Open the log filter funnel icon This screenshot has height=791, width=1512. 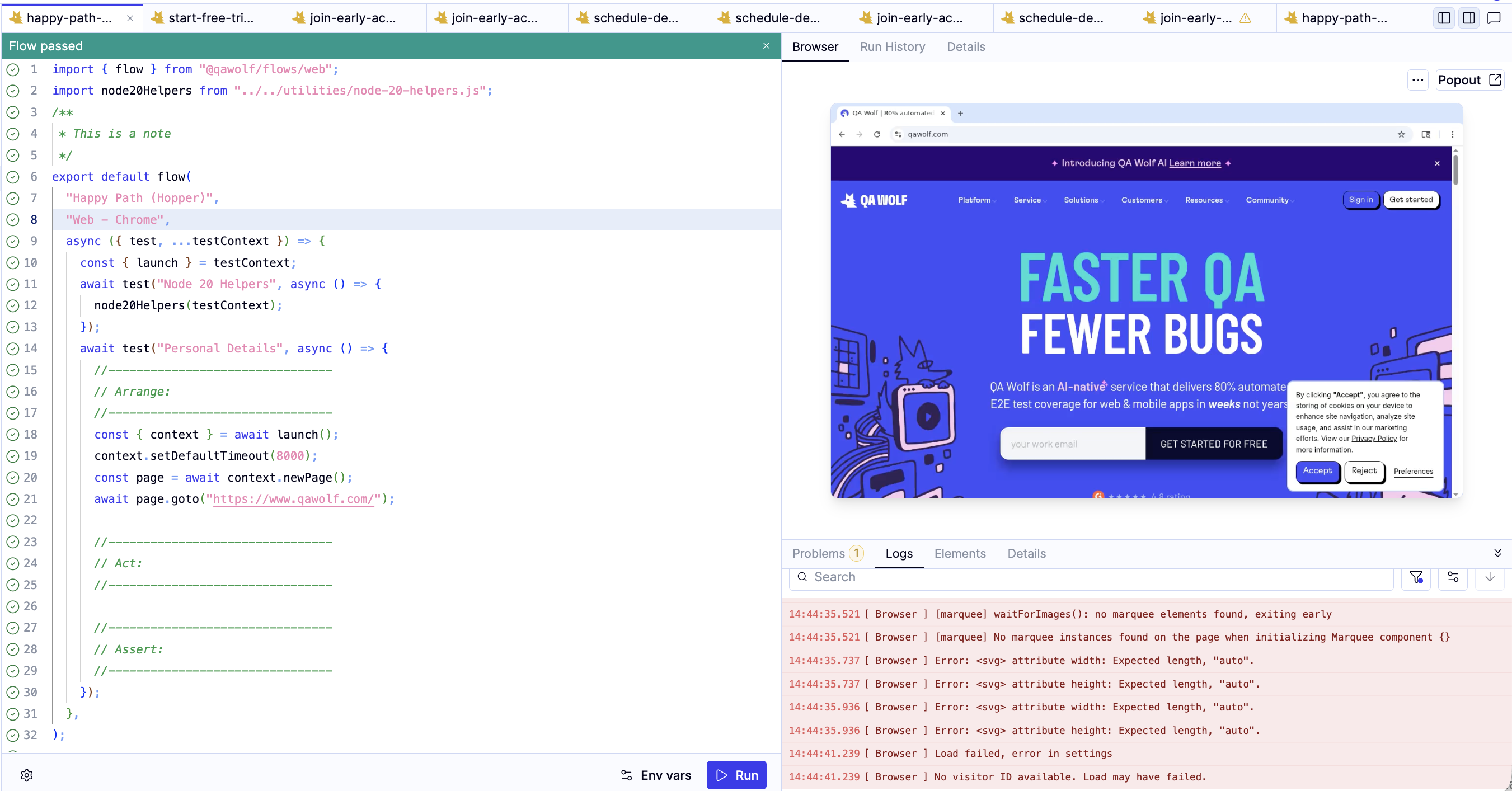[x=1416, y=577]
